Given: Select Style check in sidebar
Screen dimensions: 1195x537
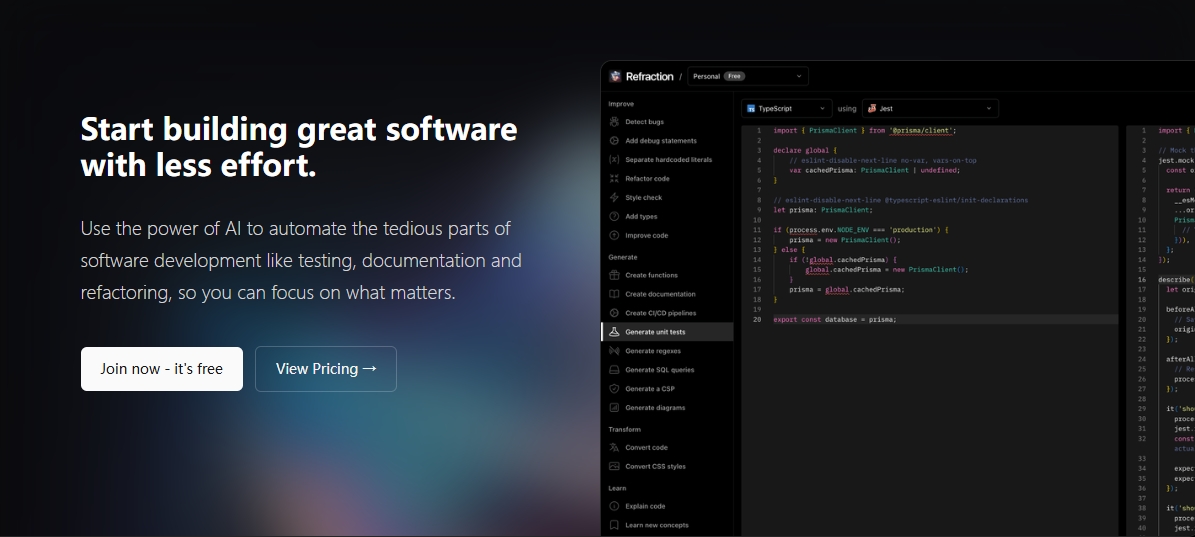Looking at the screenshot, I should (x=668, y=198).
